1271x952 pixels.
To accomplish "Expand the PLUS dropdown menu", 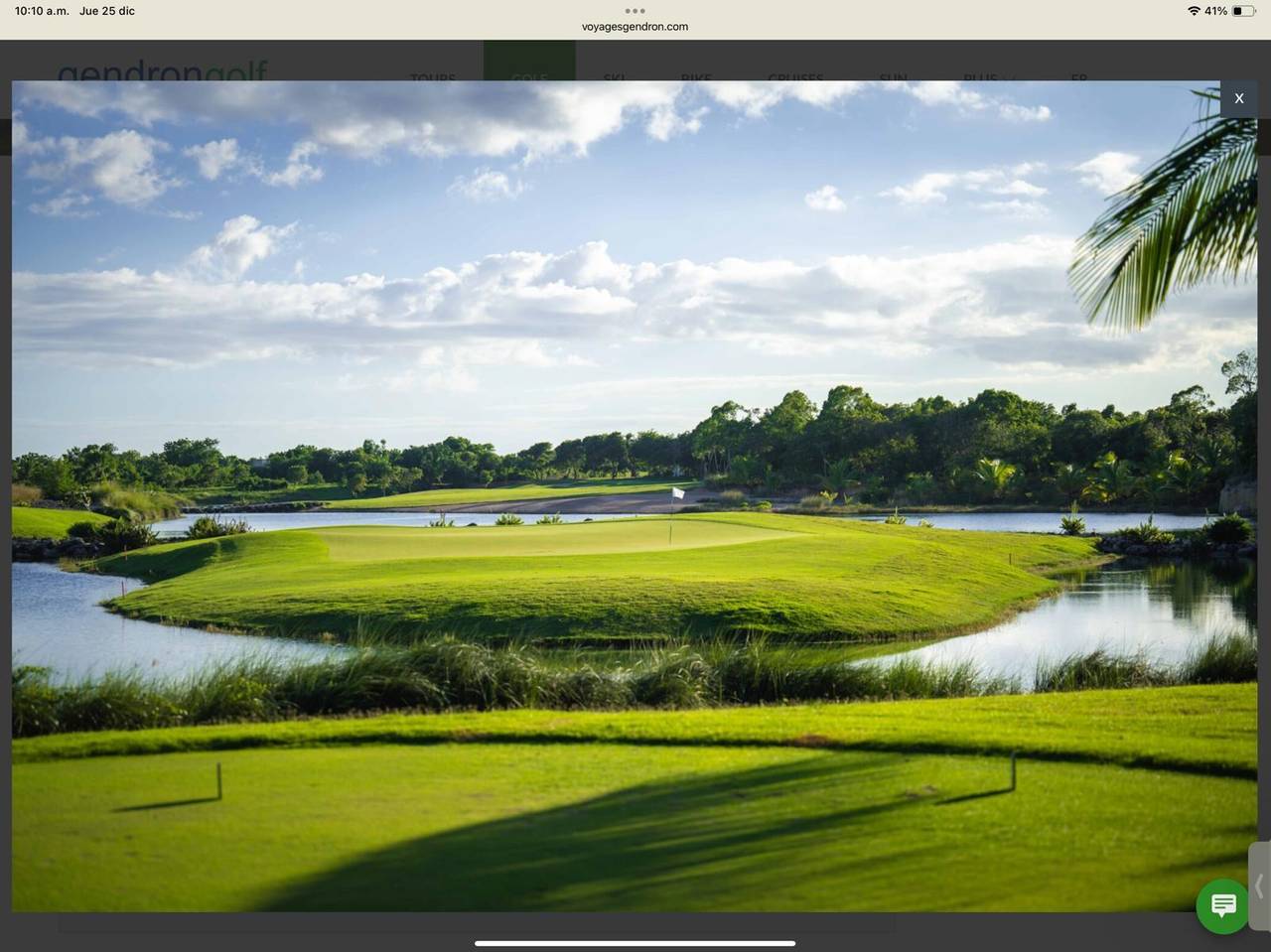I will (989, 77).
